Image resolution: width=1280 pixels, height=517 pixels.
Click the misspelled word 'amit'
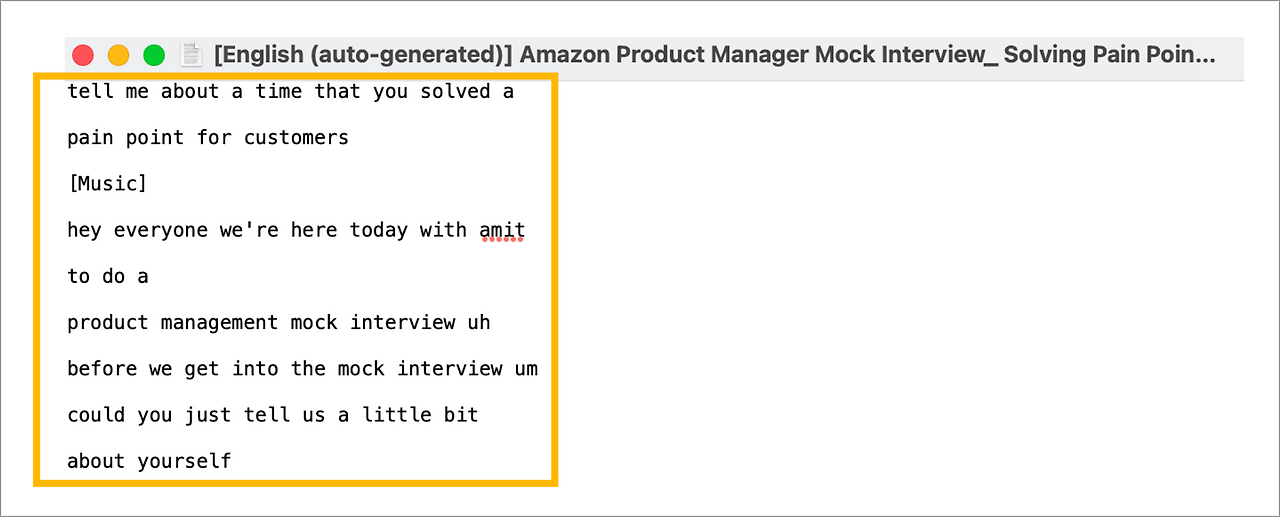[502, 230]
